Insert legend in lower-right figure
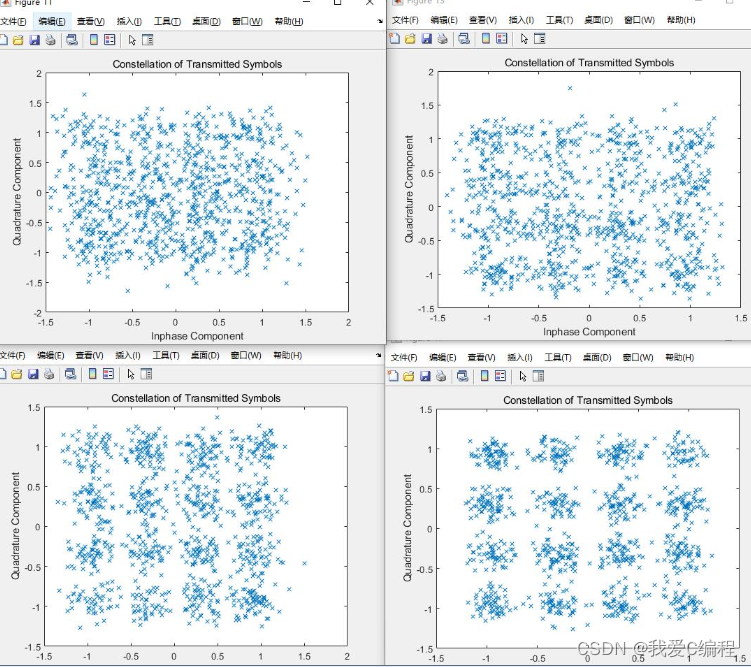 point(501,376)
